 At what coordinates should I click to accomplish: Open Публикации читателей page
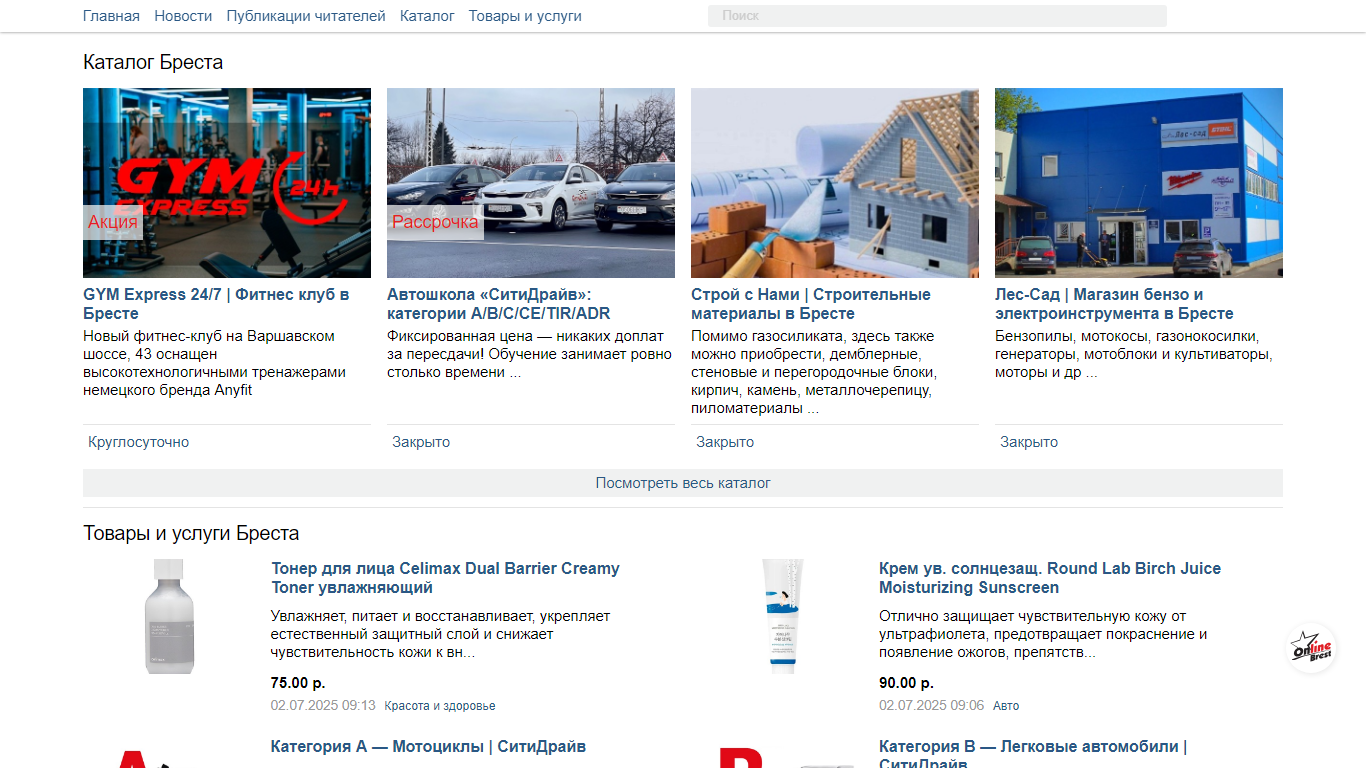coord(306,16)
